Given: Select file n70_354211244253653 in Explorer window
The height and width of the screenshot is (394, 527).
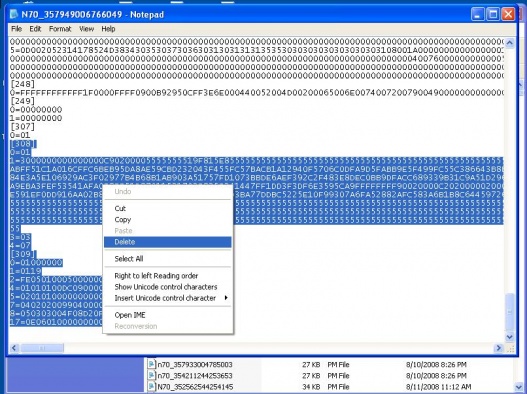Looking at the screenshot, I should 195,376.
